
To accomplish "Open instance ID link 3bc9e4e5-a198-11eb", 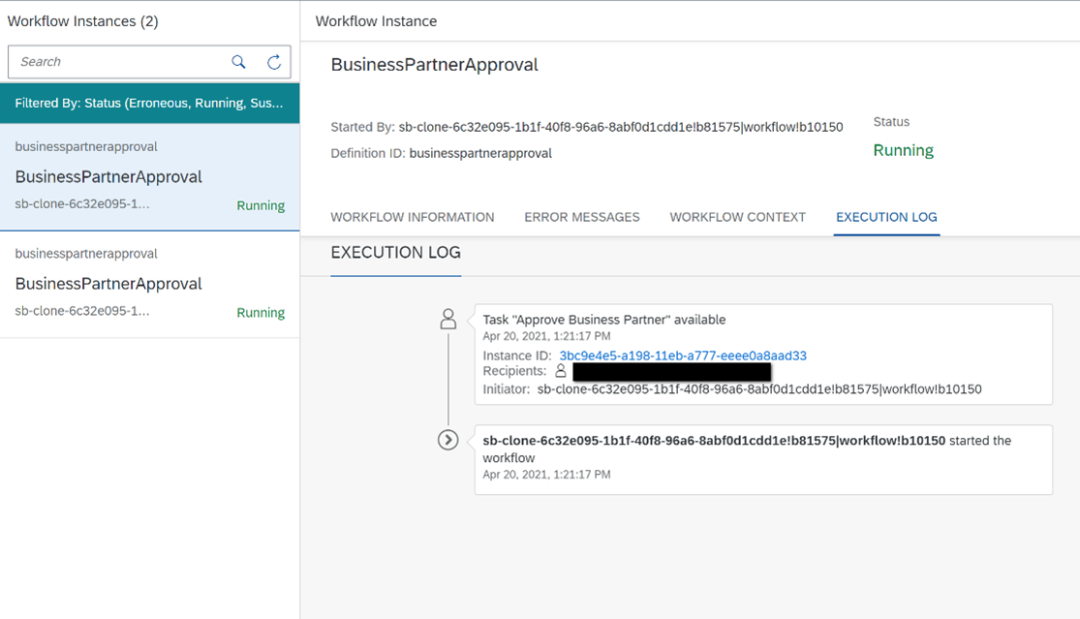I will (683, 355).
